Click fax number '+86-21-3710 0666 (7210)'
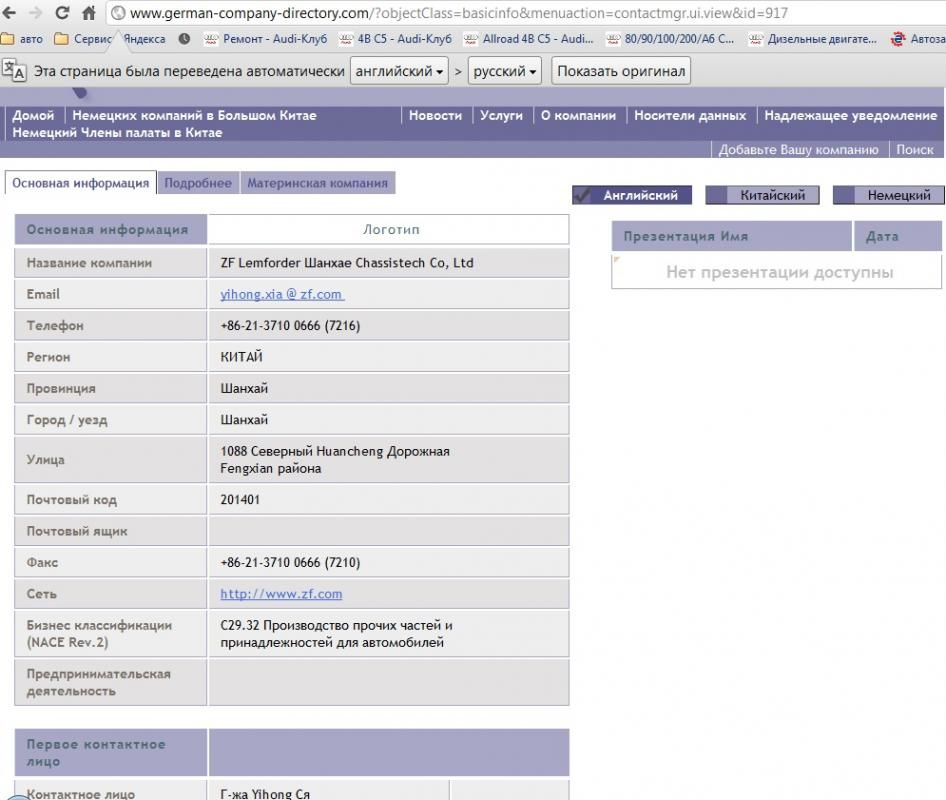Screen dimensions: 946x800 (290, 562)
